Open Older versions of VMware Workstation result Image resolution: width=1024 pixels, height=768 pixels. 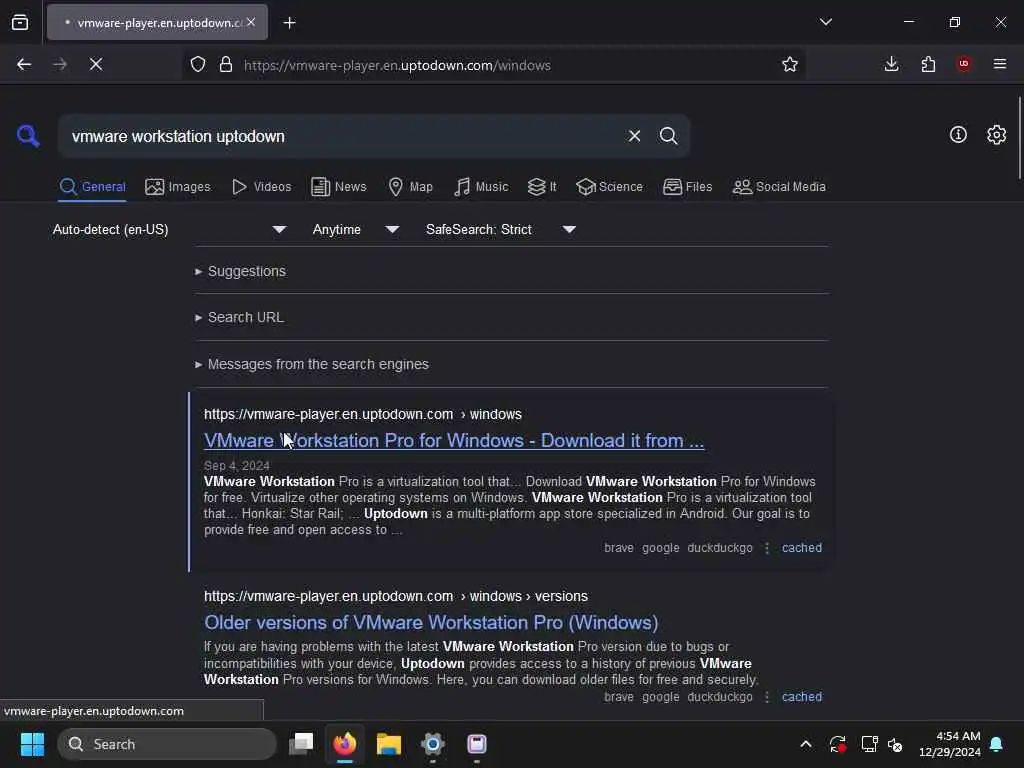431,622
